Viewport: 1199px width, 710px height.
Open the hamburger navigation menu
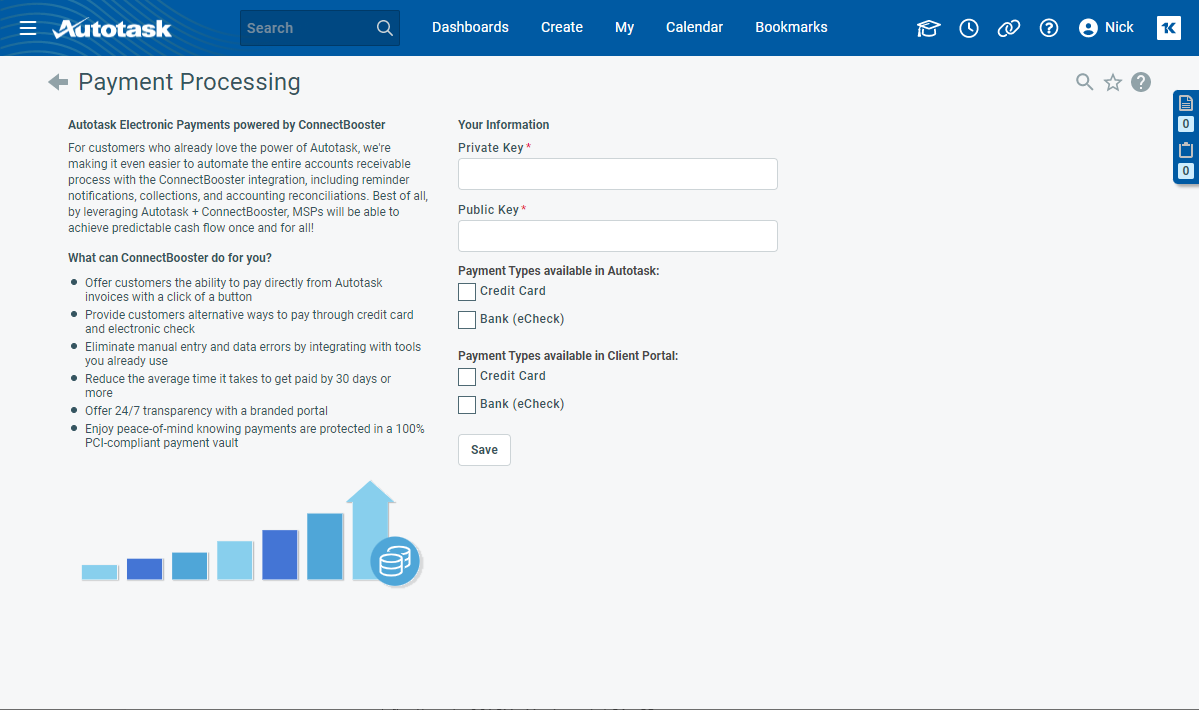click(x=28, y=28)
